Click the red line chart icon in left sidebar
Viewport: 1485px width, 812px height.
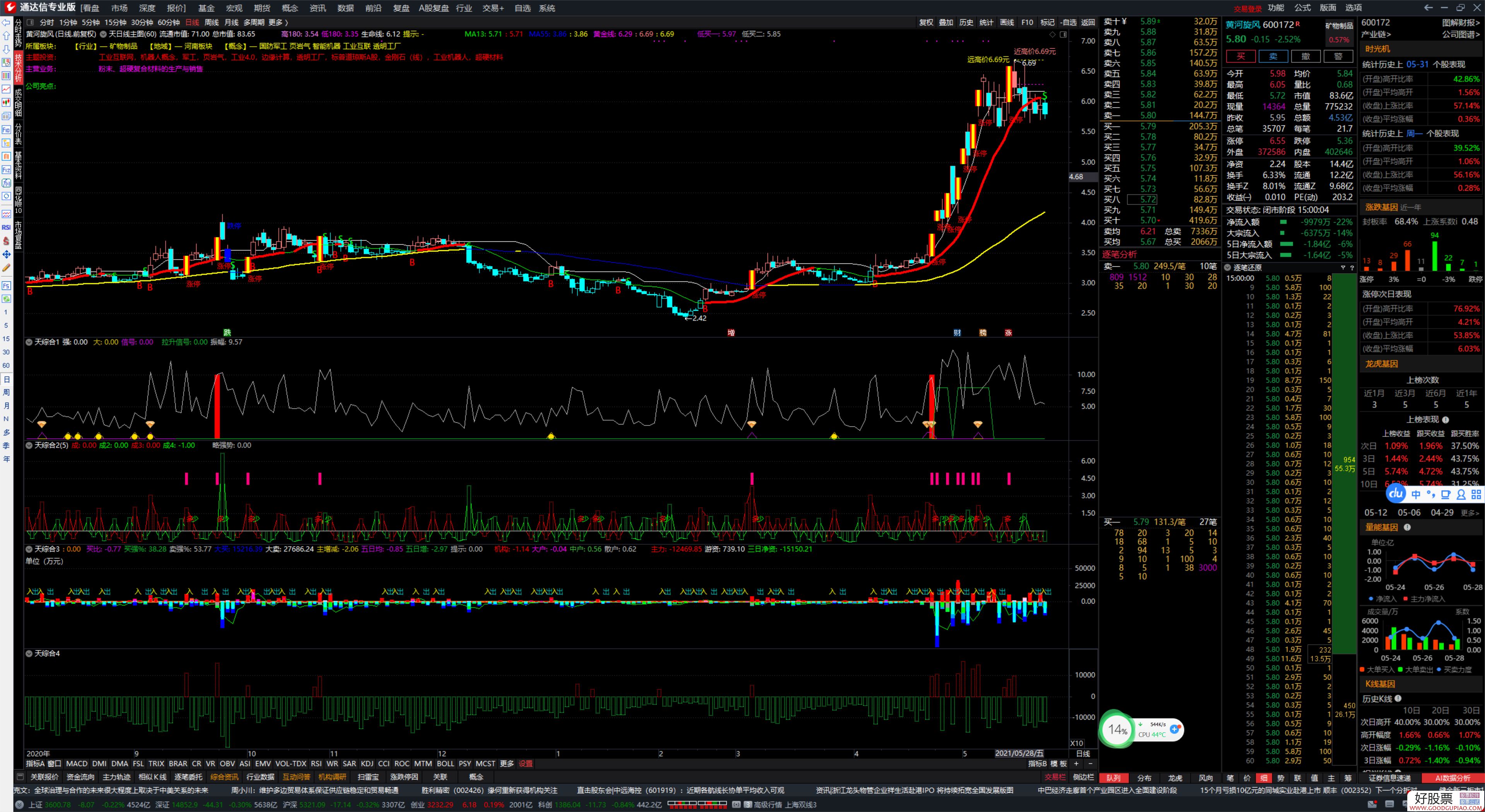tap(6, 89)
